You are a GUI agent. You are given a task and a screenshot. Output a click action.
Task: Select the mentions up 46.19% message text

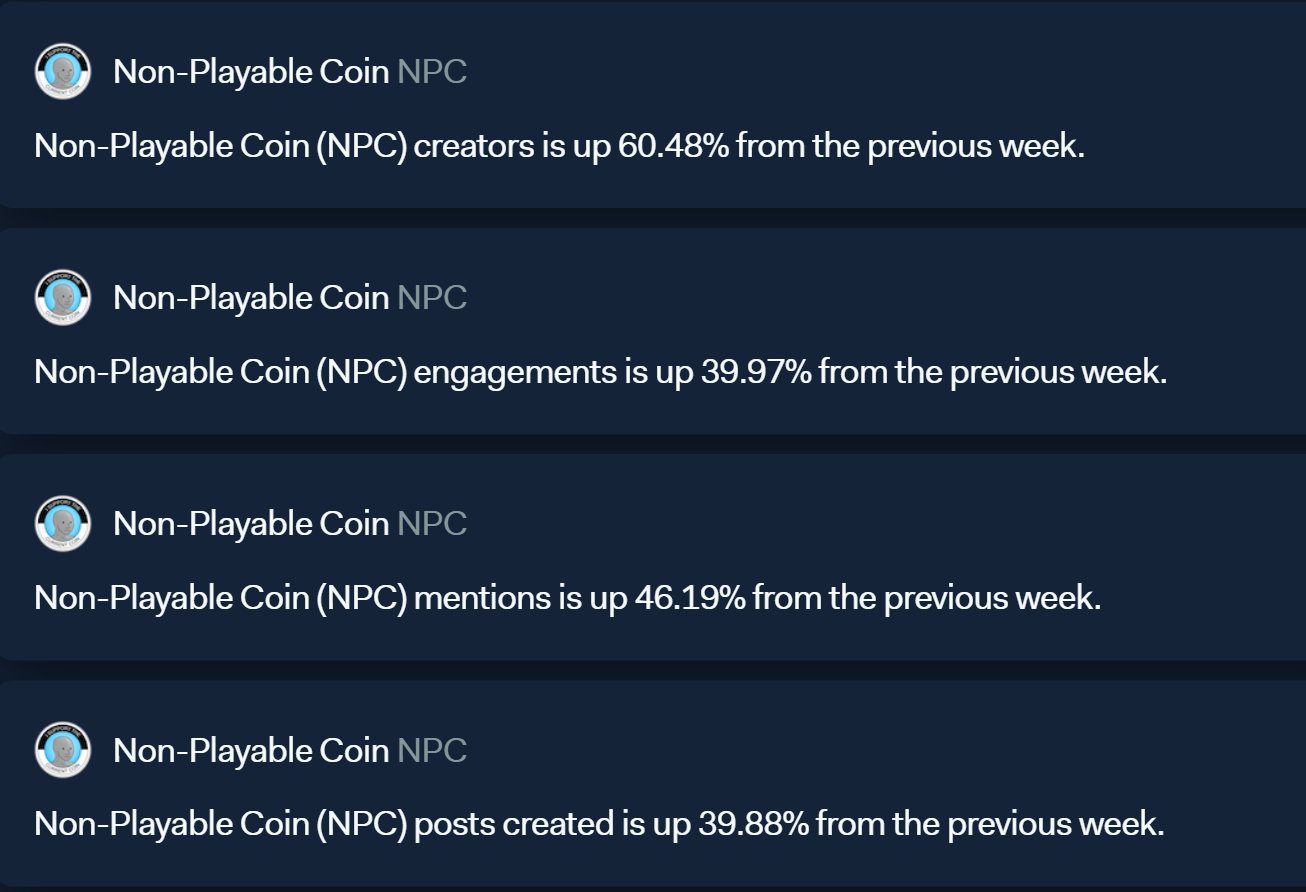567,599
